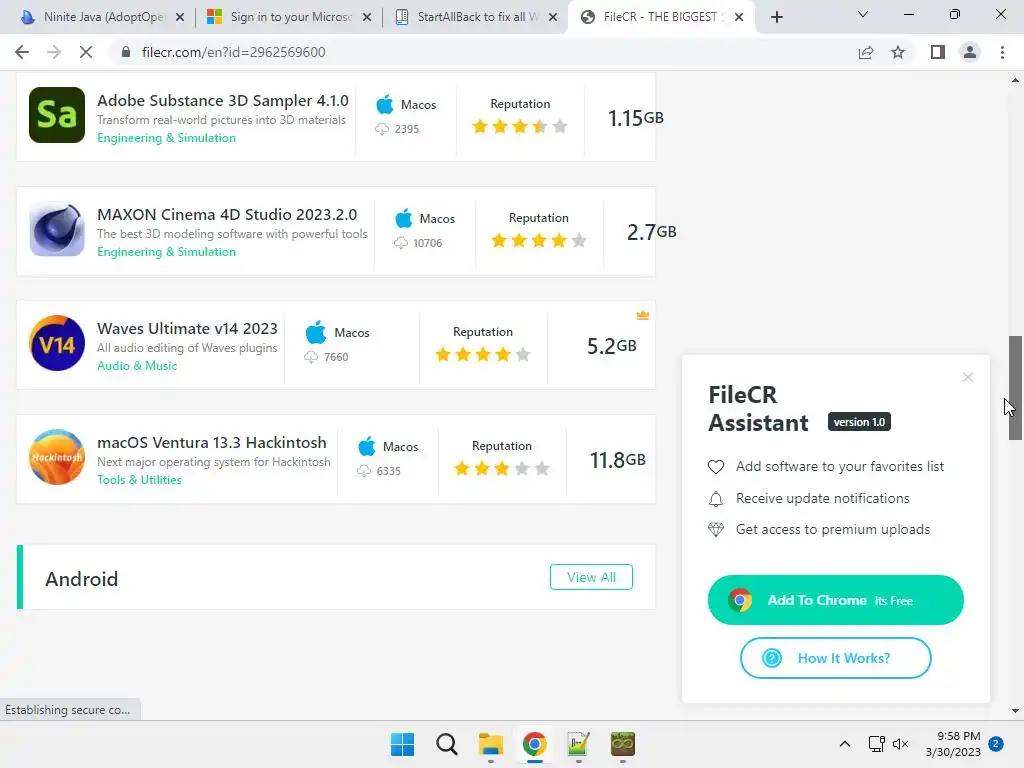Click Macos Apple icon in Hackintosh row
The image size is (1024, 768).
click(366, 447)
